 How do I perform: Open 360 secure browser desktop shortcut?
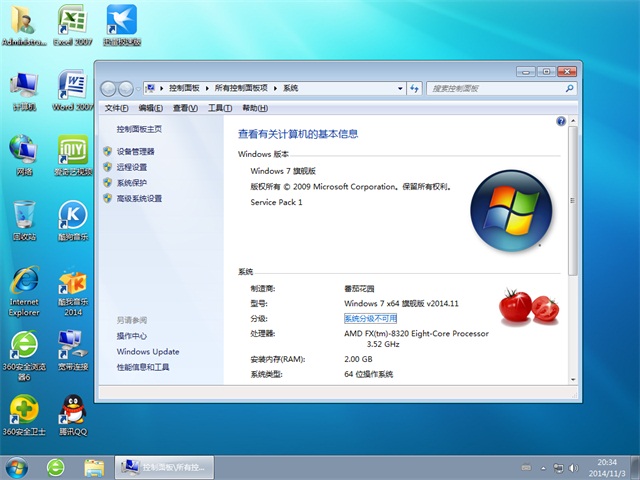click(24, 356)
